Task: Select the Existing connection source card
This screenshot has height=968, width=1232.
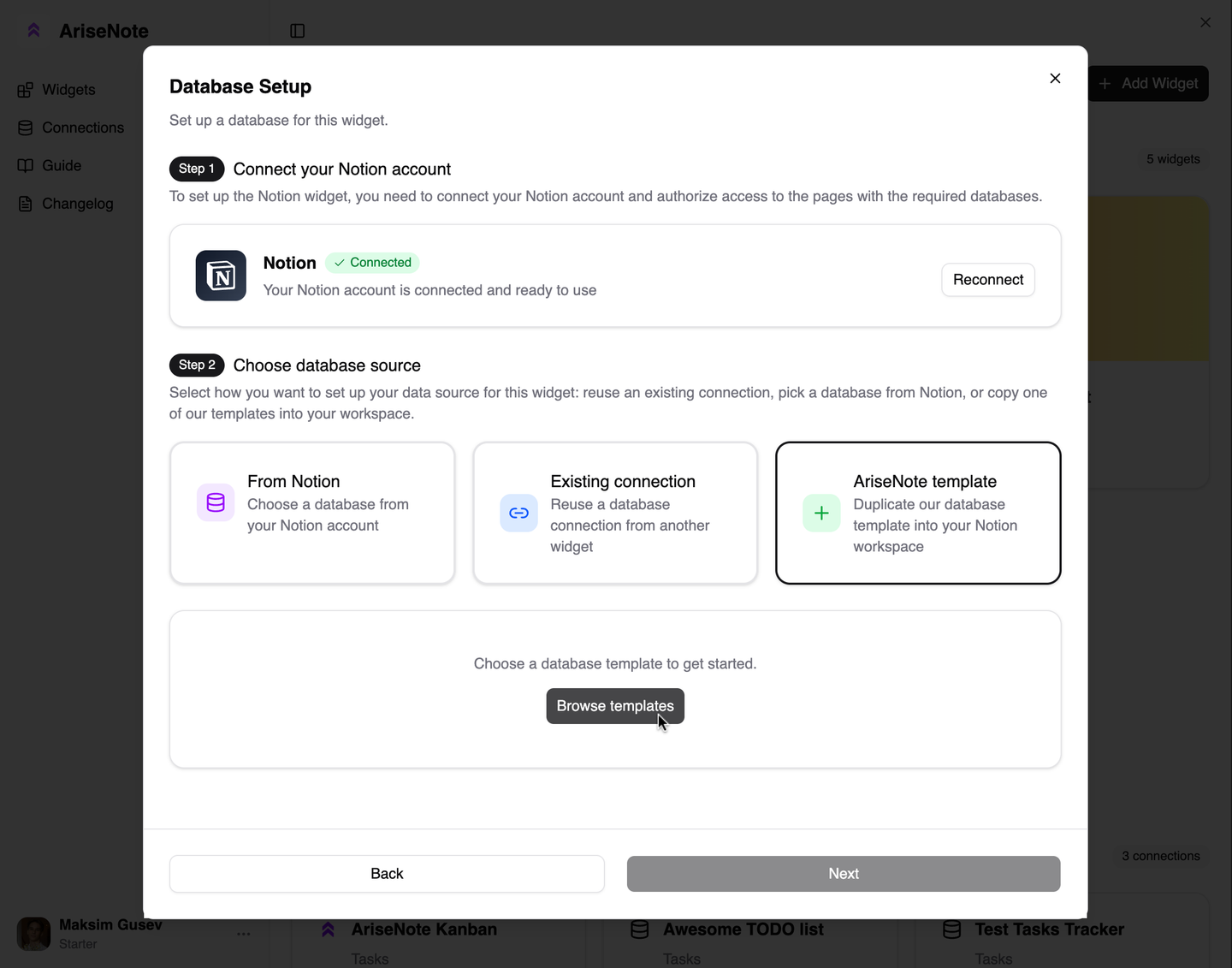Action: [615, 513]
